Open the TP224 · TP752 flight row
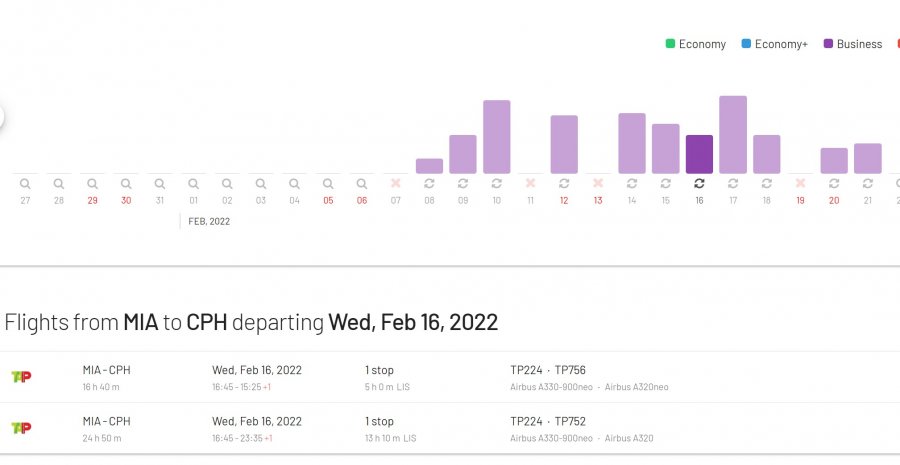This screenshot has width=900, height=465. coord(450,428)
